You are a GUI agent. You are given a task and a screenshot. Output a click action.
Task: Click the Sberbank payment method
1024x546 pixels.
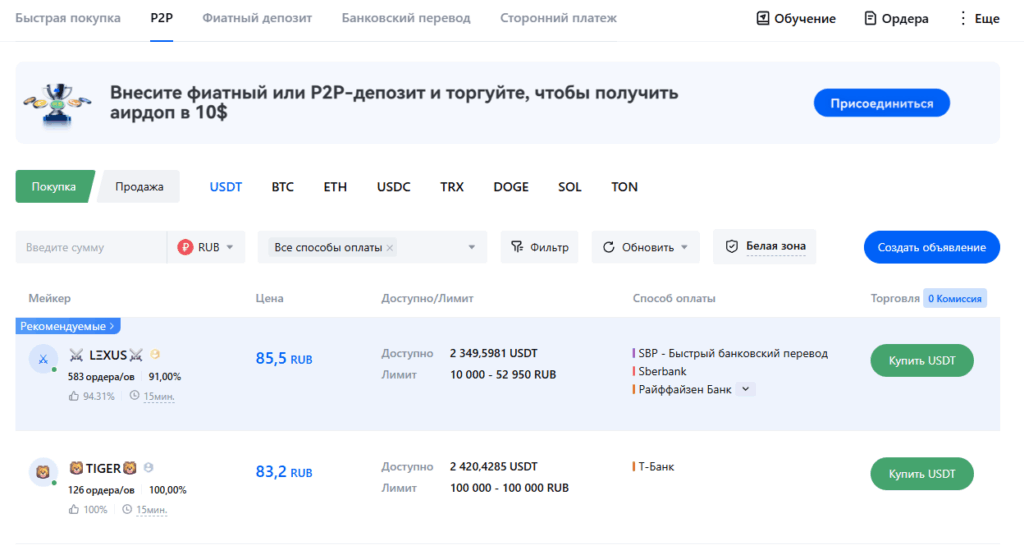[662, 372]
